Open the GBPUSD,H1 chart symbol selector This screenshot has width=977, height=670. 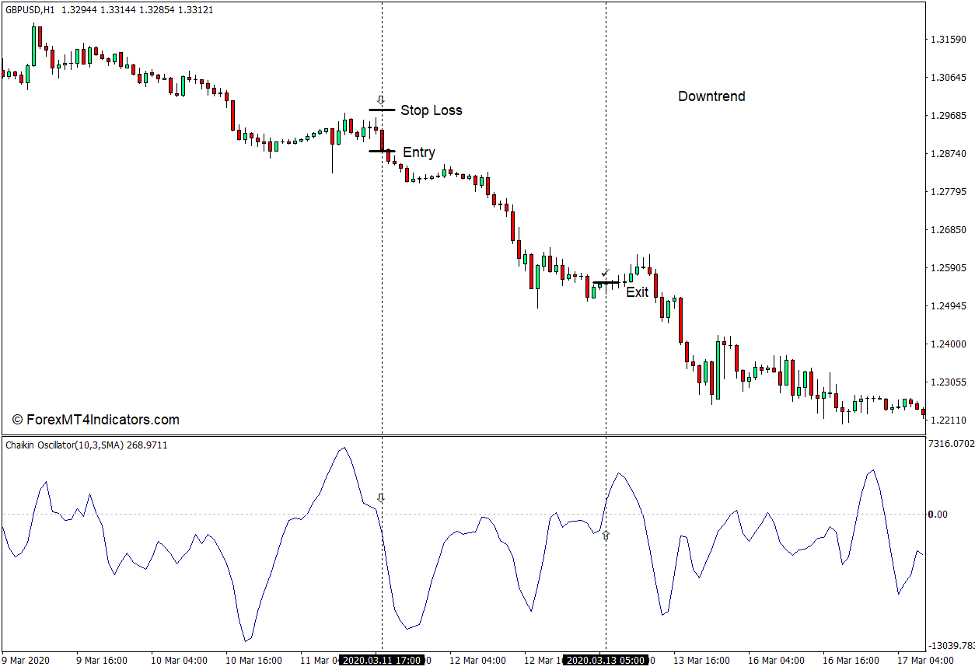[30, 10]
